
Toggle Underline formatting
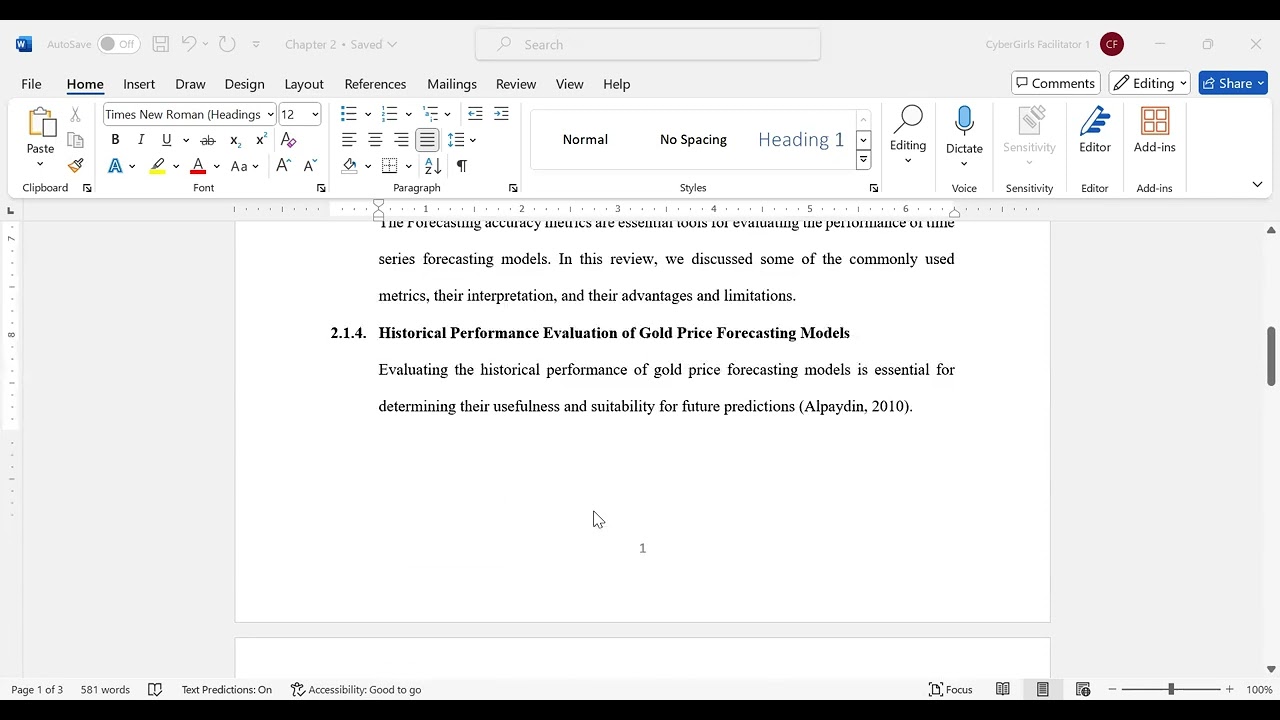167,140
